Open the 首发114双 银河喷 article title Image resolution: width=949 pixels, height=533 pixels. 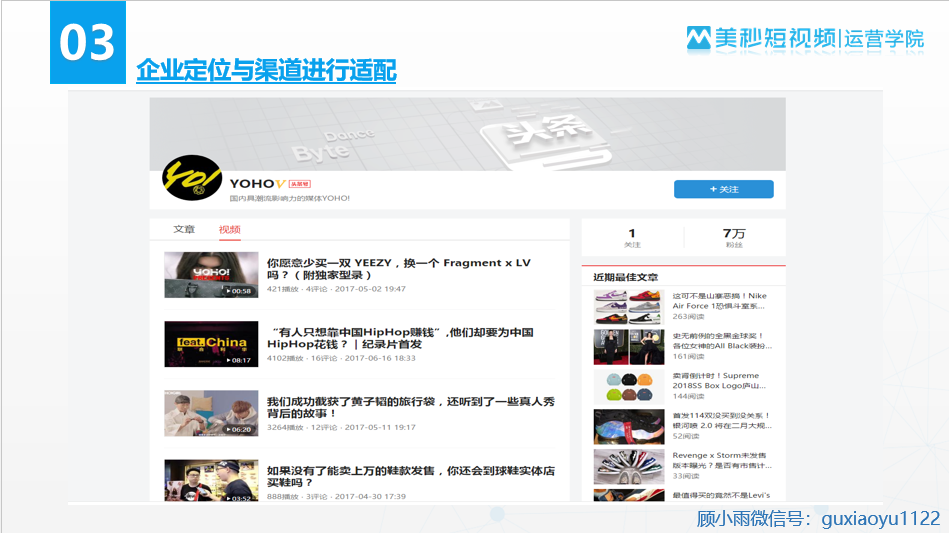tap(722, 420)
